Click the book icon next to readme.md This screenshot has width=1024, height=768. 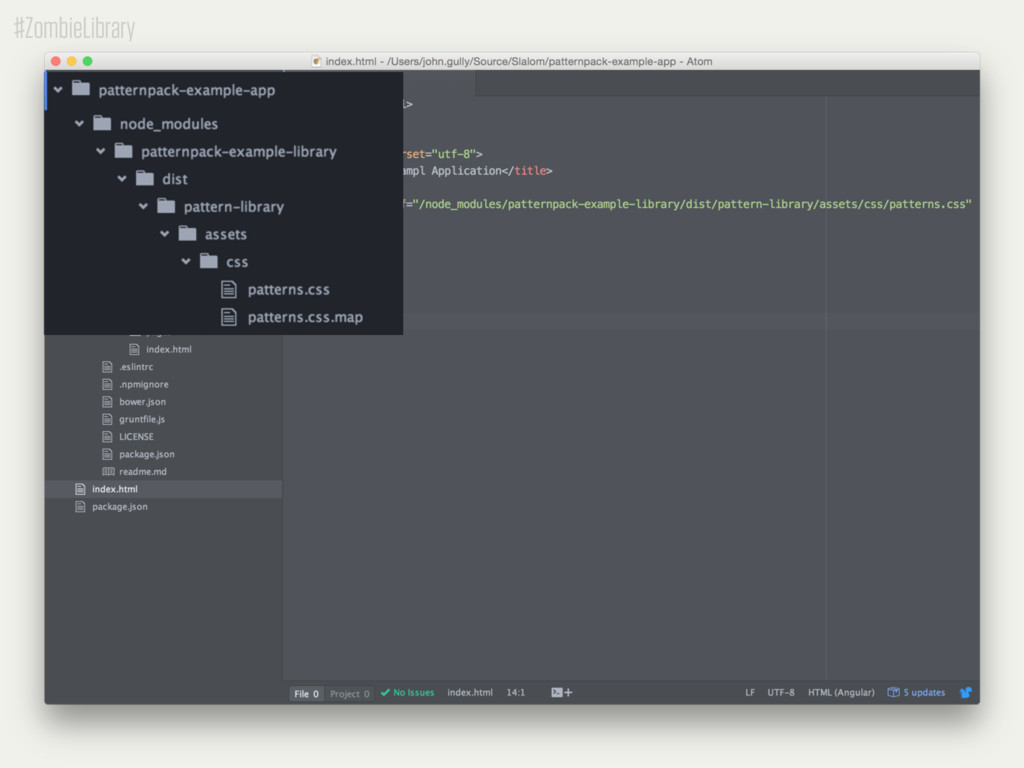[x=108, y=472]
